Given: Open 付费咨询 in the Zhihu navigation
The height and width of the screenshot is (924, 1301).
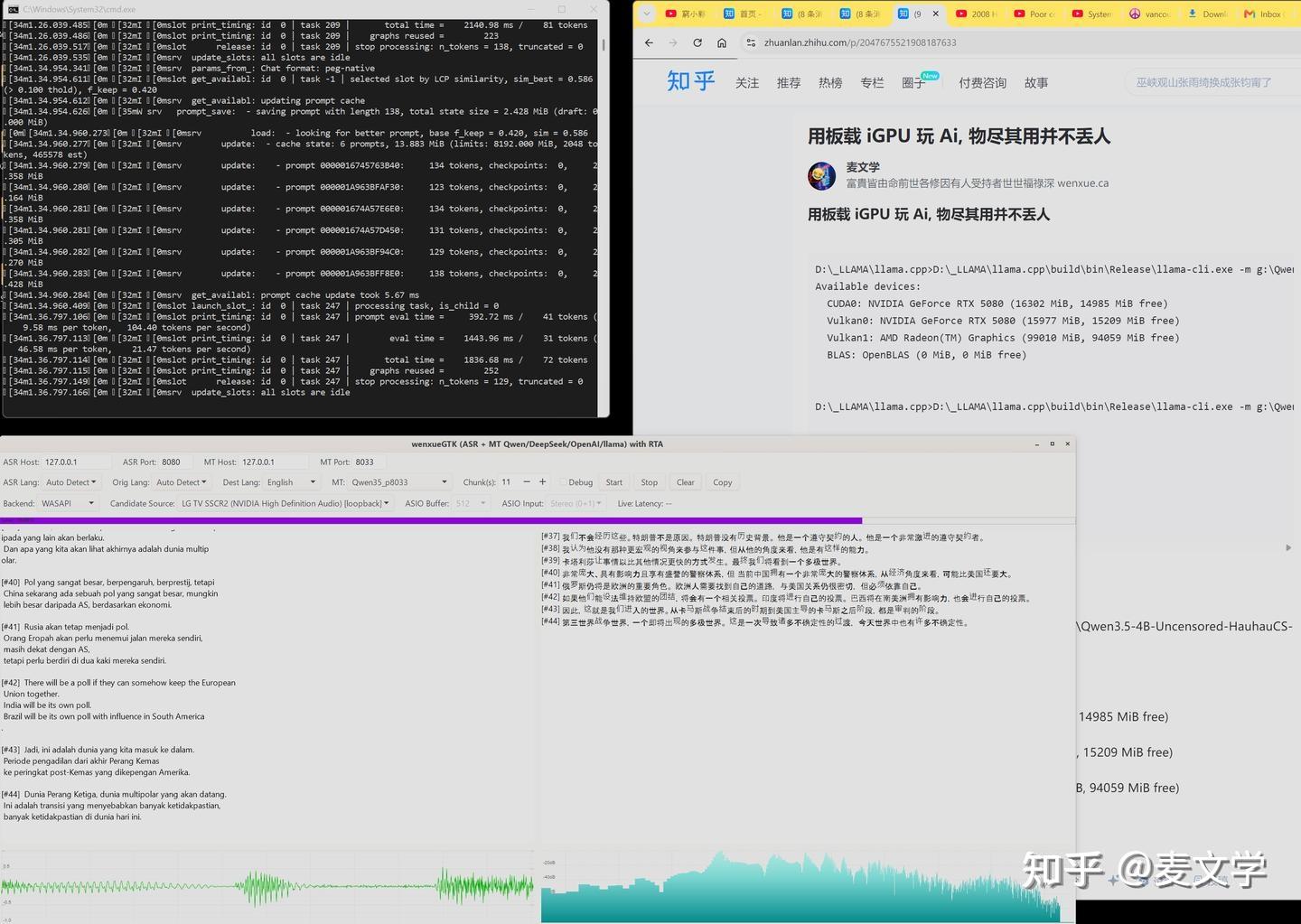Looking at the screenshot, I should pyautogui.click(x=982, y=82).
